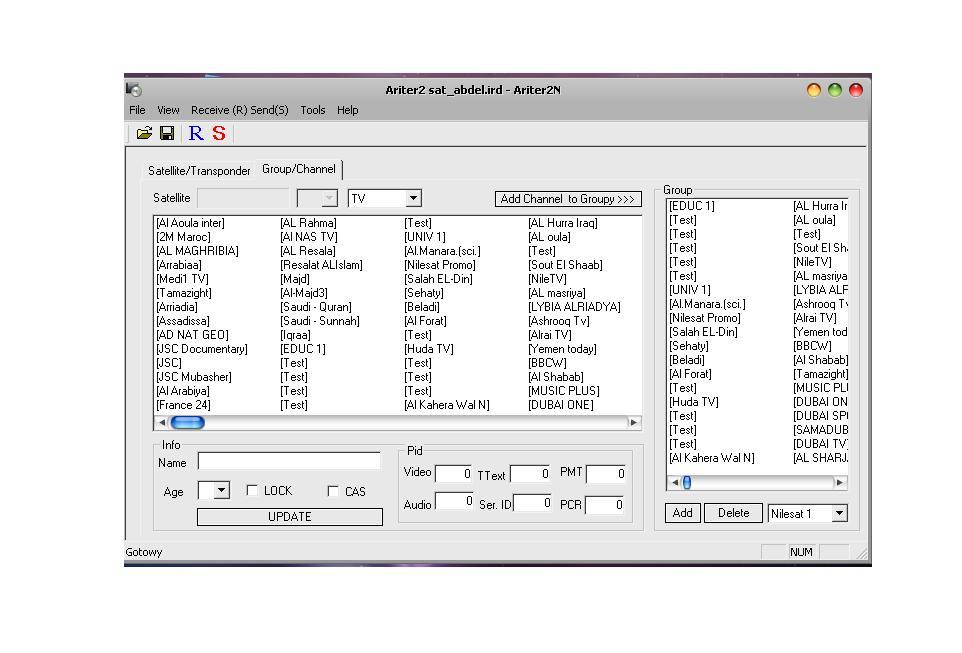The height and width of the screenshot is (653, 962).
Task: Select the [AL Rahma] channel
Action: 309,223
